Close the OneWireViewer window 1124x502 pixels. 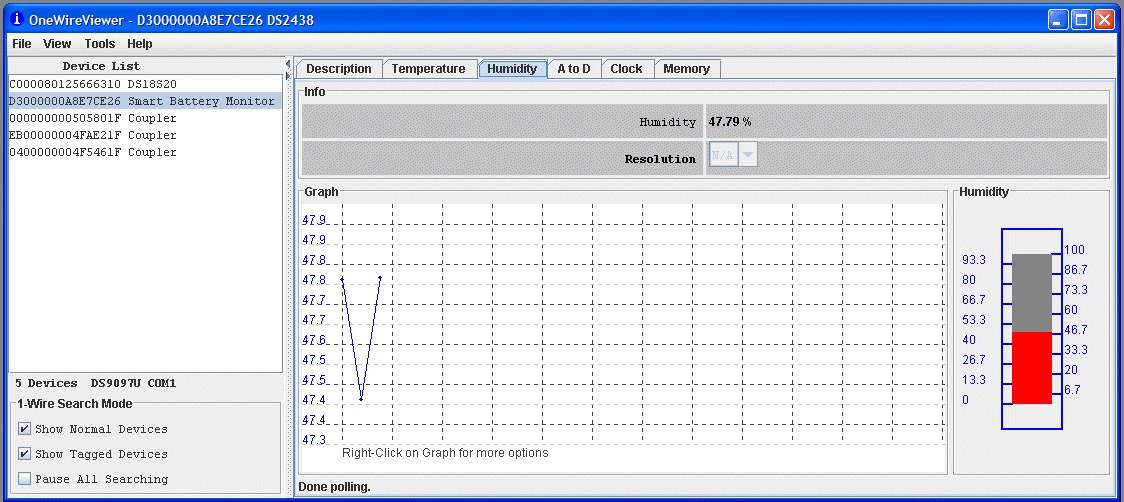click(1104, 19)
